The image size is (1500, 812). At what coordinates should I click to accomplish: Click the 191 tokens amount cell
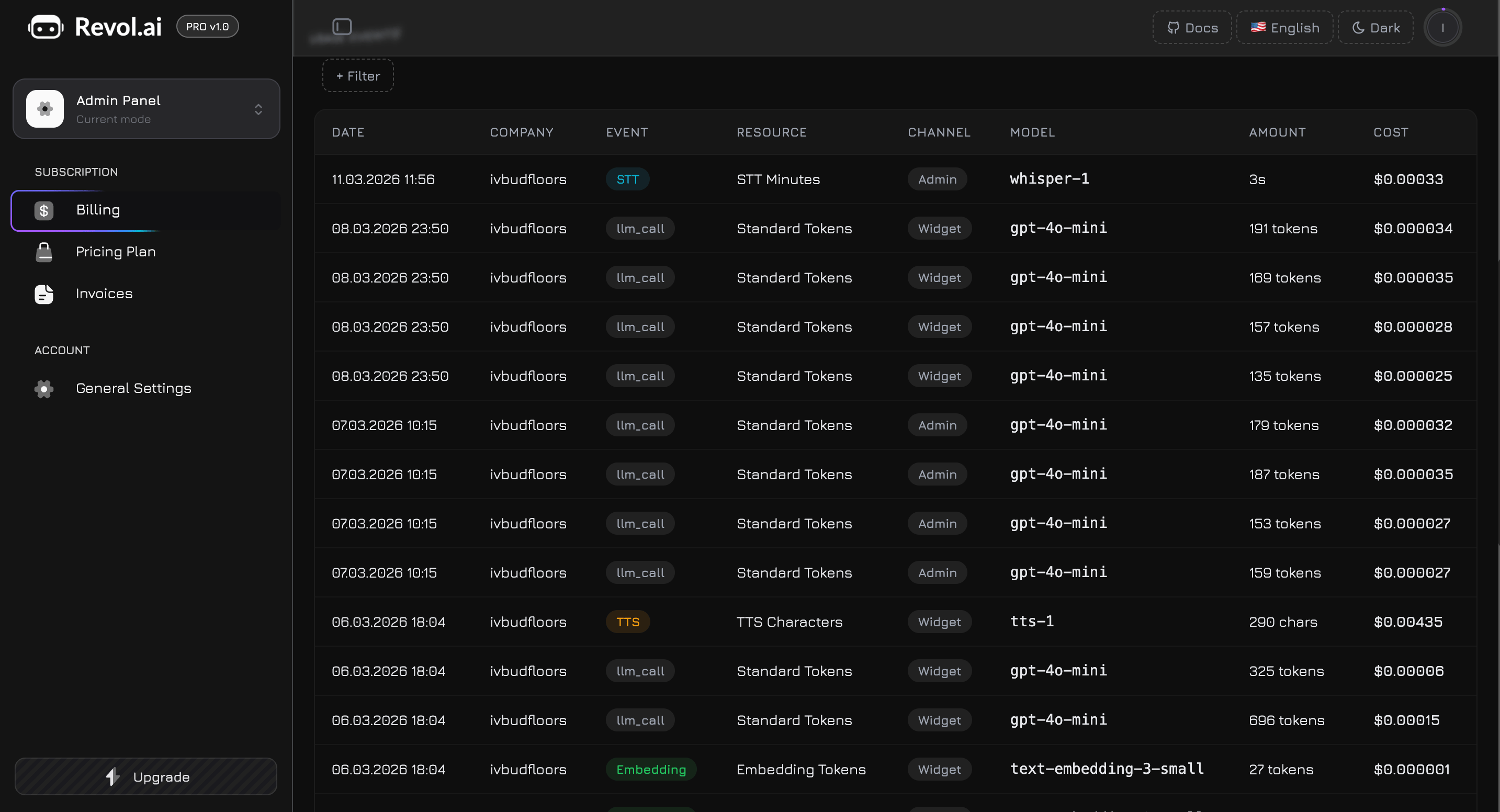click(x=1283, y=228)
